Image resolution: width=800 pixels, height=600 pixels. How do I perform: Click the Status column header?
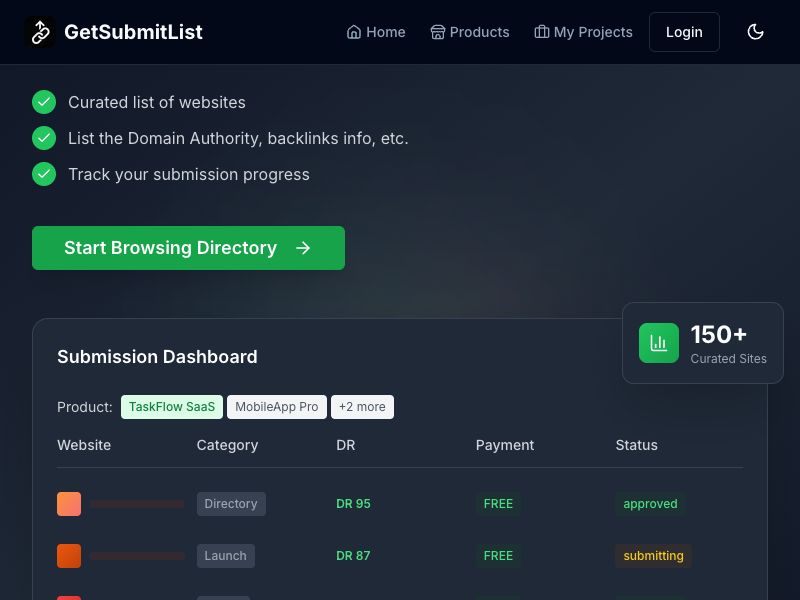pos(637,445)
